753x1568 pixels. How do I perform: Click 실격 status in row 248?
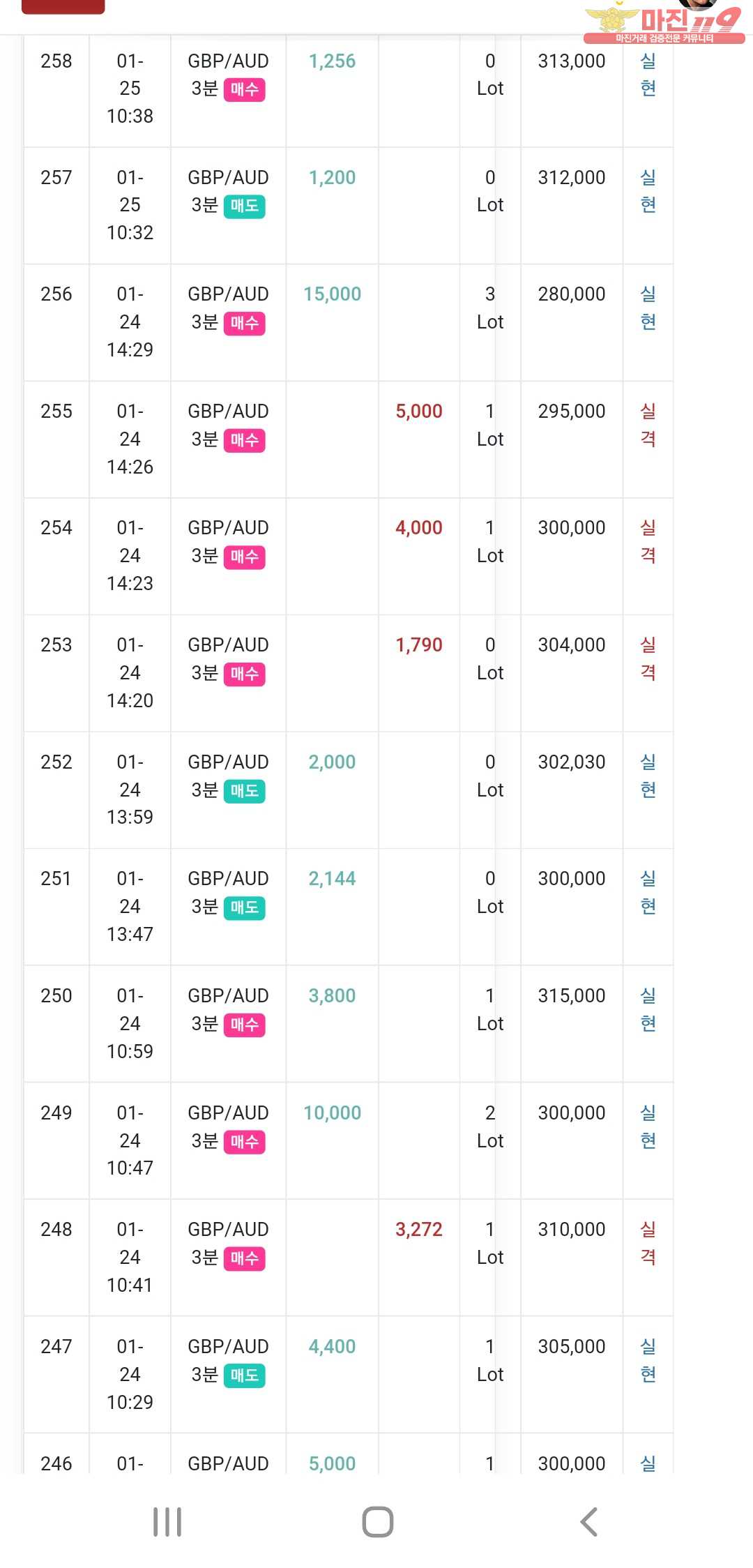pyautogui.click(x=648, y=1243)
